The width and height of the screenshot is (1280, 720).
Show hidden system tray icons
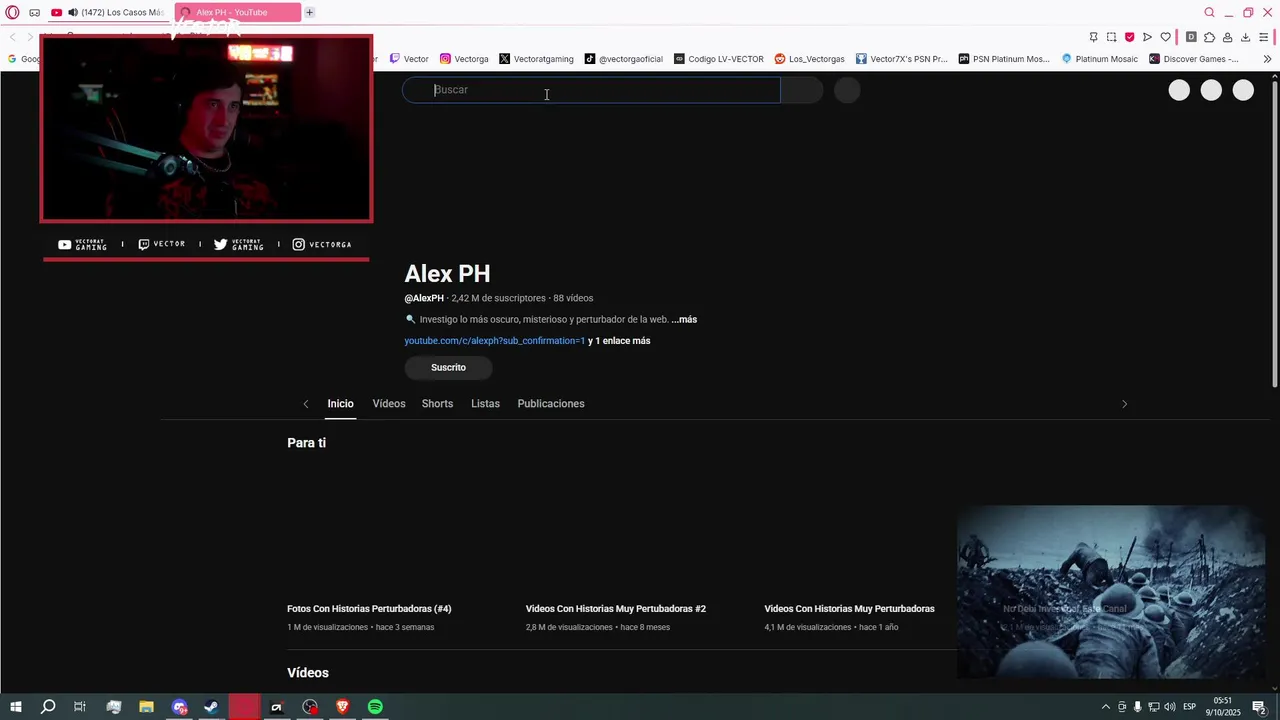click(x=1105, y=707)
